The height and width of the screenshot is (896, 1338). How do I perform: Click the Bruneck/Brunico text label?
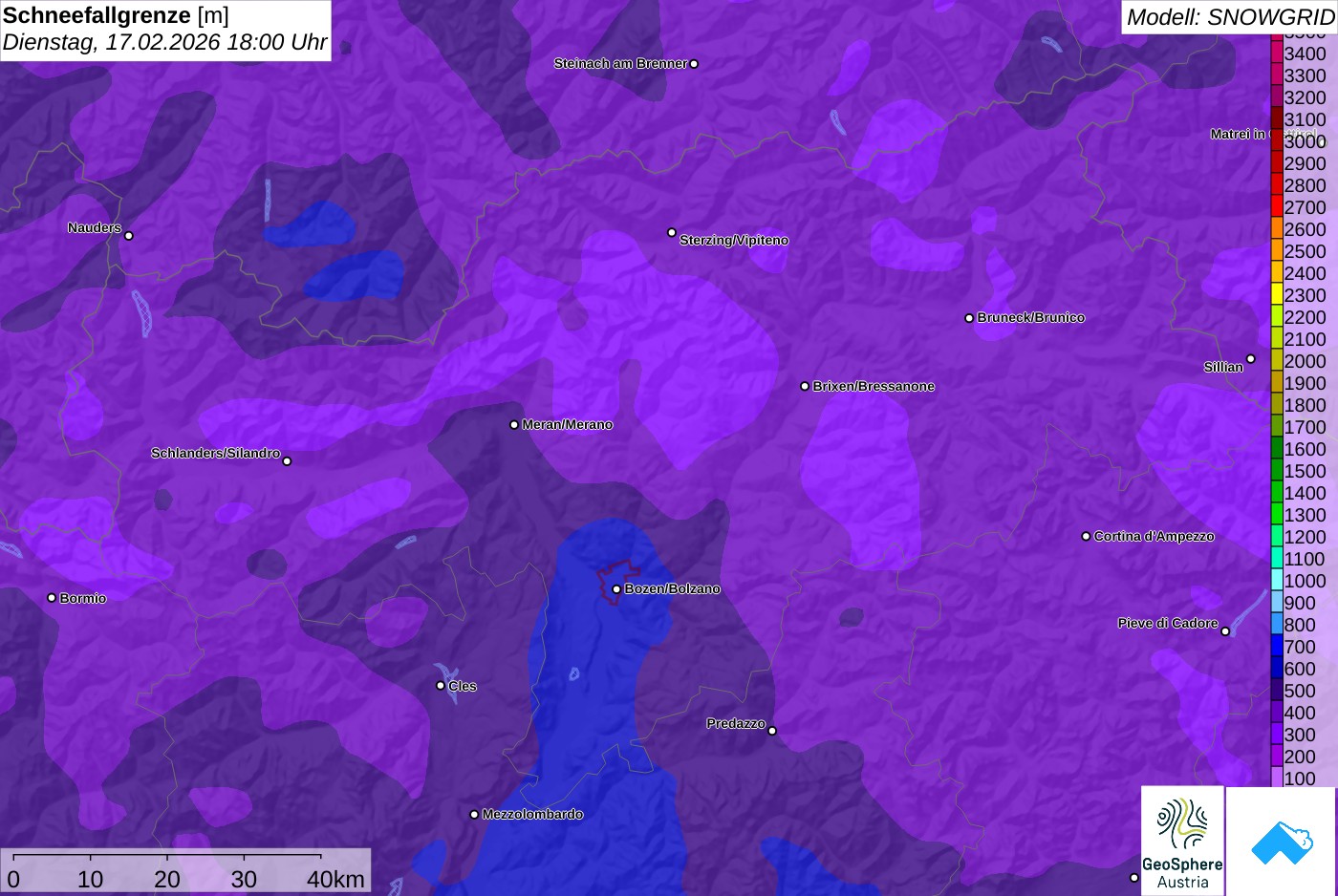(x=1031, y=318)
